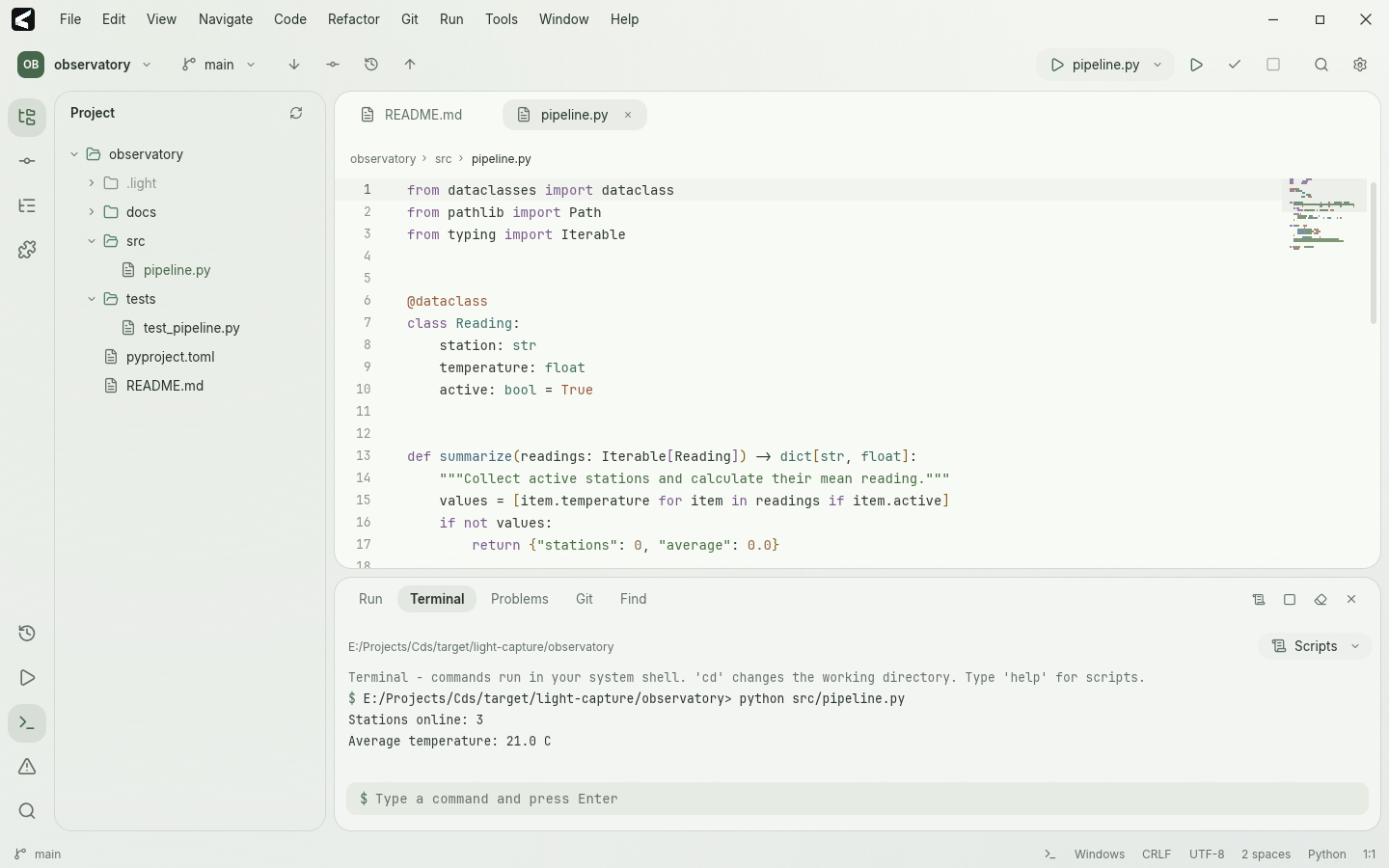Clear the terminal with the eraser icon

click(x=1321, y=600)
